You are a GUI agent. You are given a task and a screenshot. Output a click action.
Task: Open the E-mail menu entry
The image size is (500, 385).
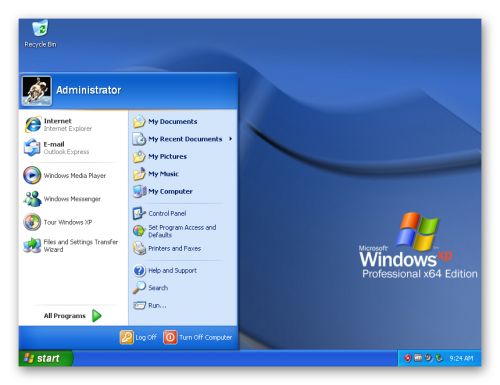73,148
